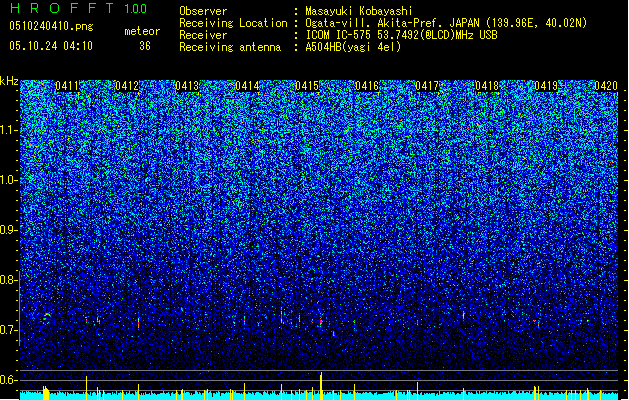Click the 0417 time marker
The image size is (629, 400).
point(427,86)
